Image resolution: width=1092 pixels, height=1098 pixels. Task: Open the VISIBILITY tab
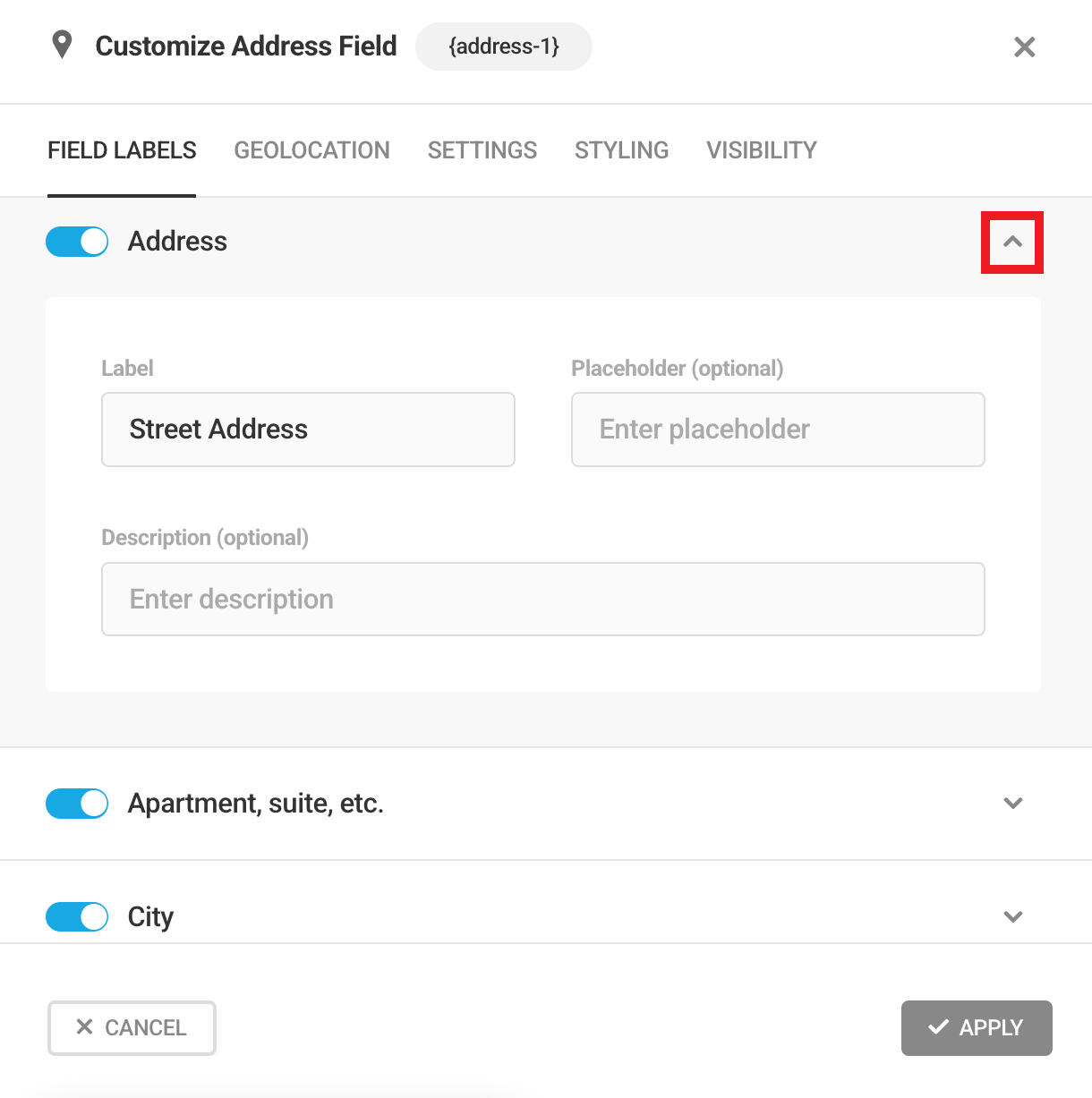[x=761, y=150]
